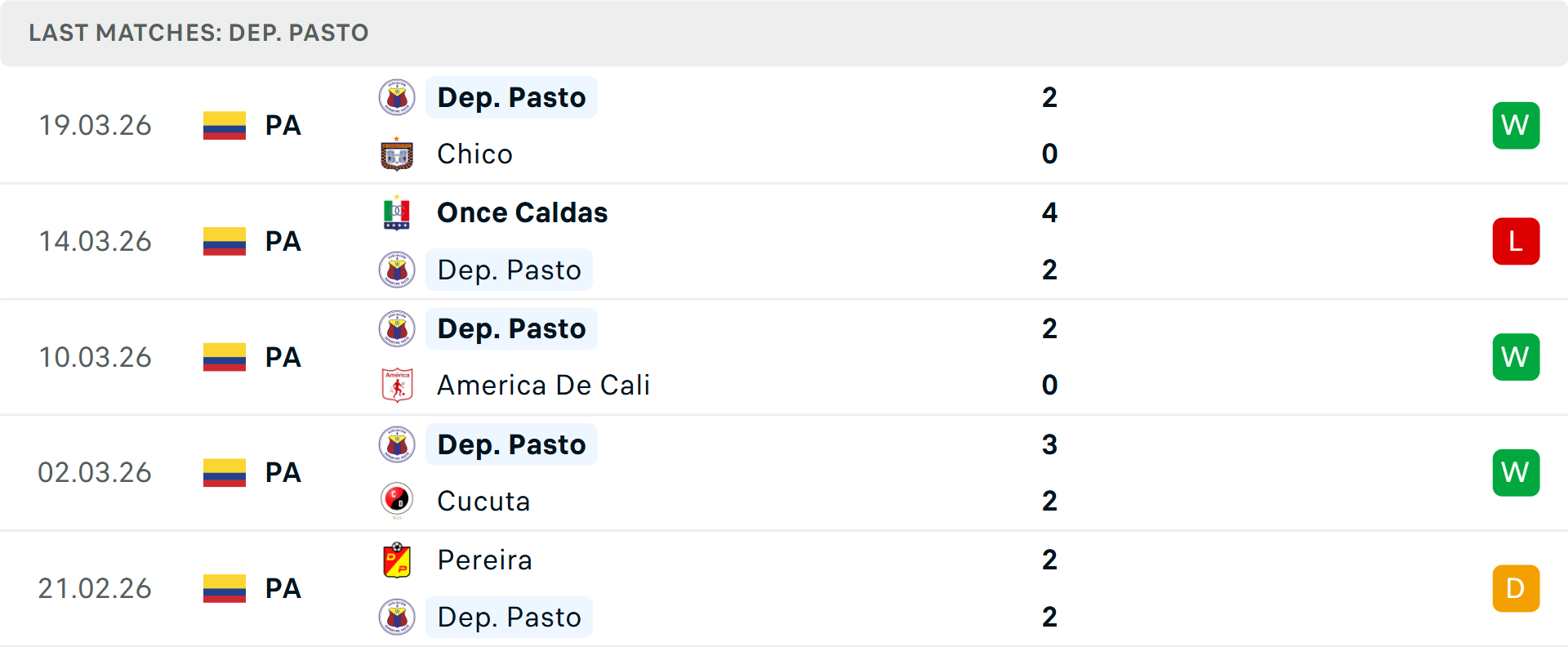Click the orange D result badge
The height and width of the screenshot is (647, 1568).
[1516, 589]
